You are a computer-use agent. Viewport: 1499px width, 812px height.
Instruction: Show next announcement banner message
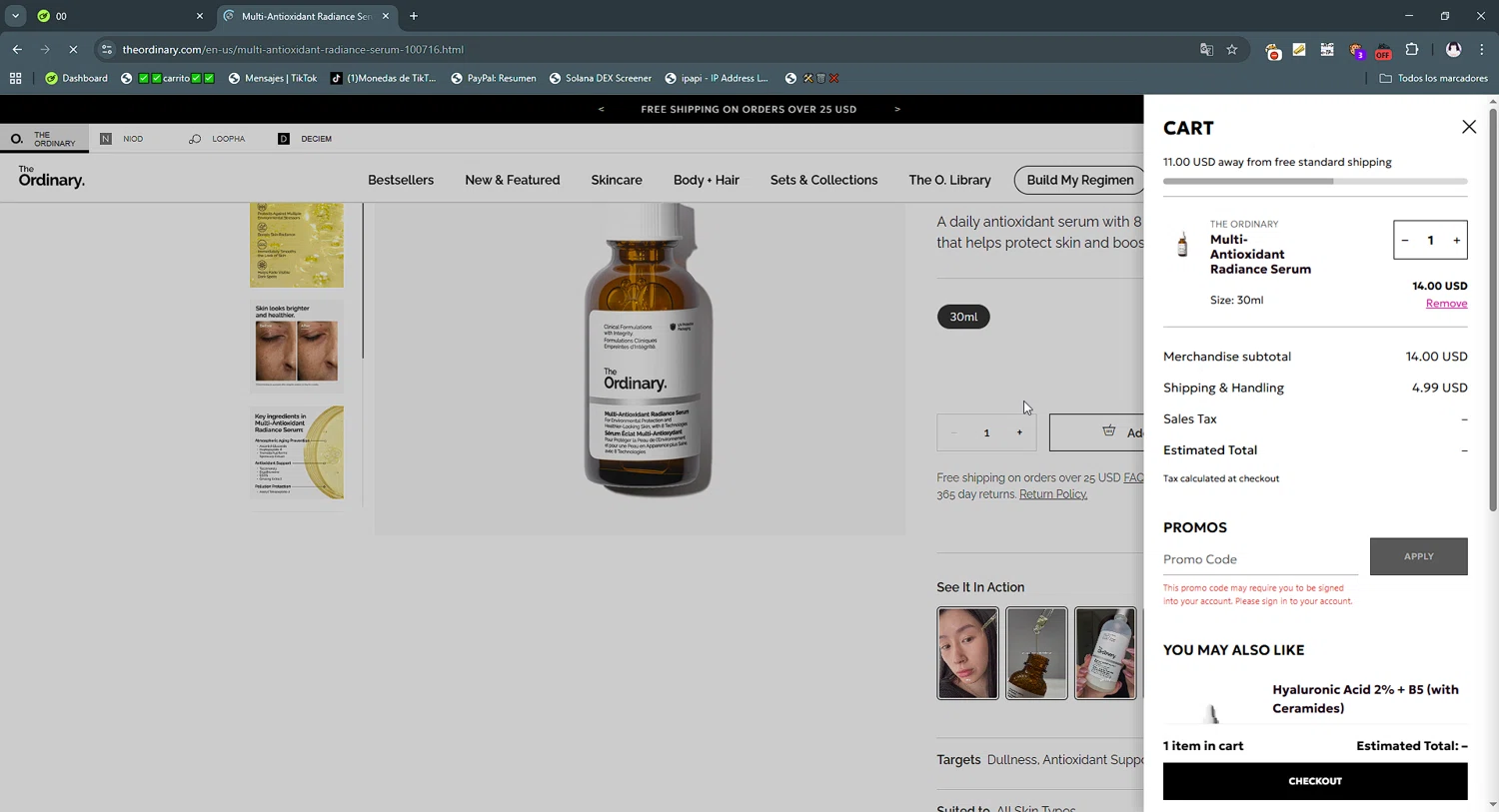point(897,109)
